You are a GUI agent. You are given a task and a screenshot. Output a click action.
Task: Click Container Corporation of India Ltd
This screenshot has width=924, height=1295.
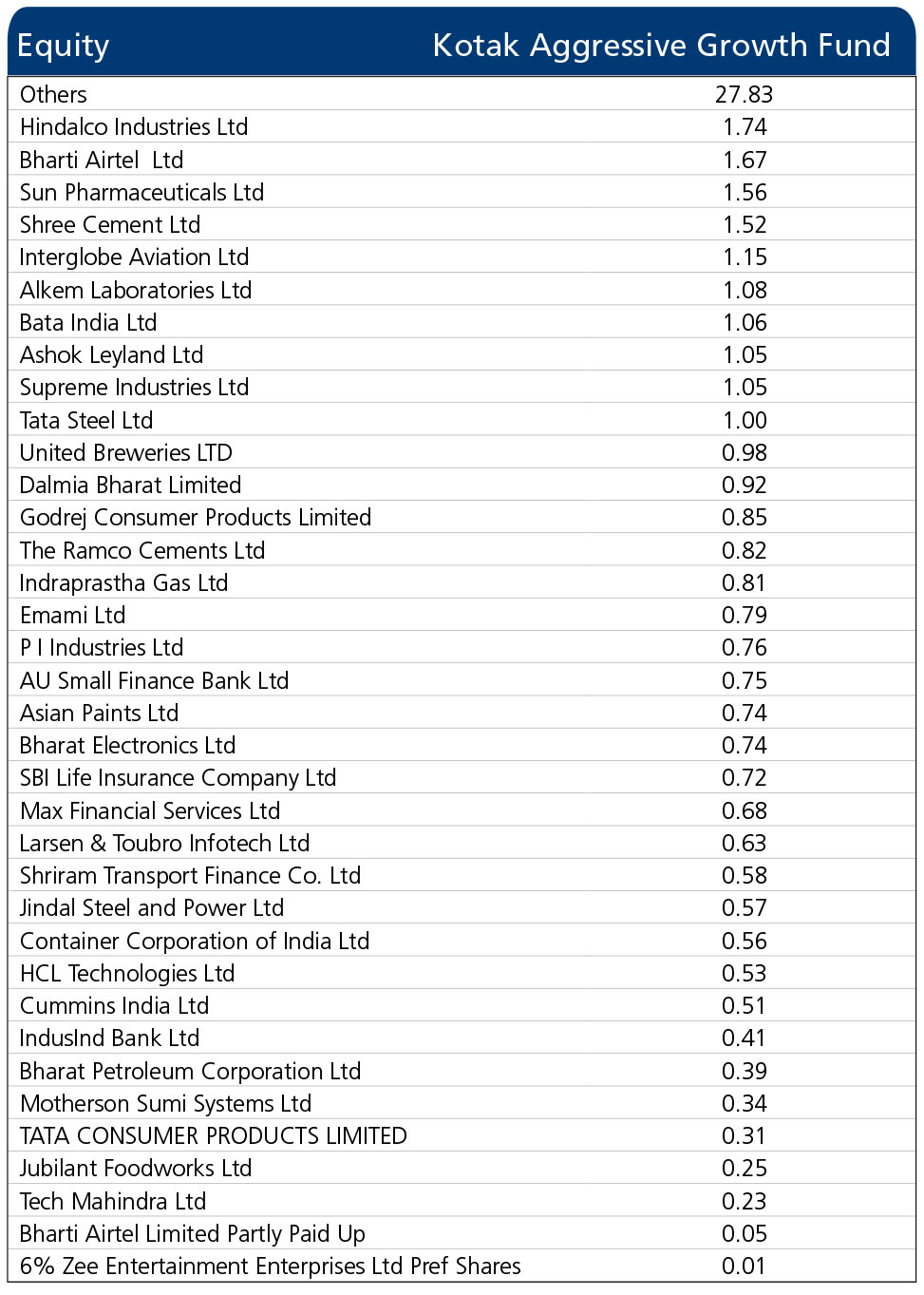click(x=195, y=941)
